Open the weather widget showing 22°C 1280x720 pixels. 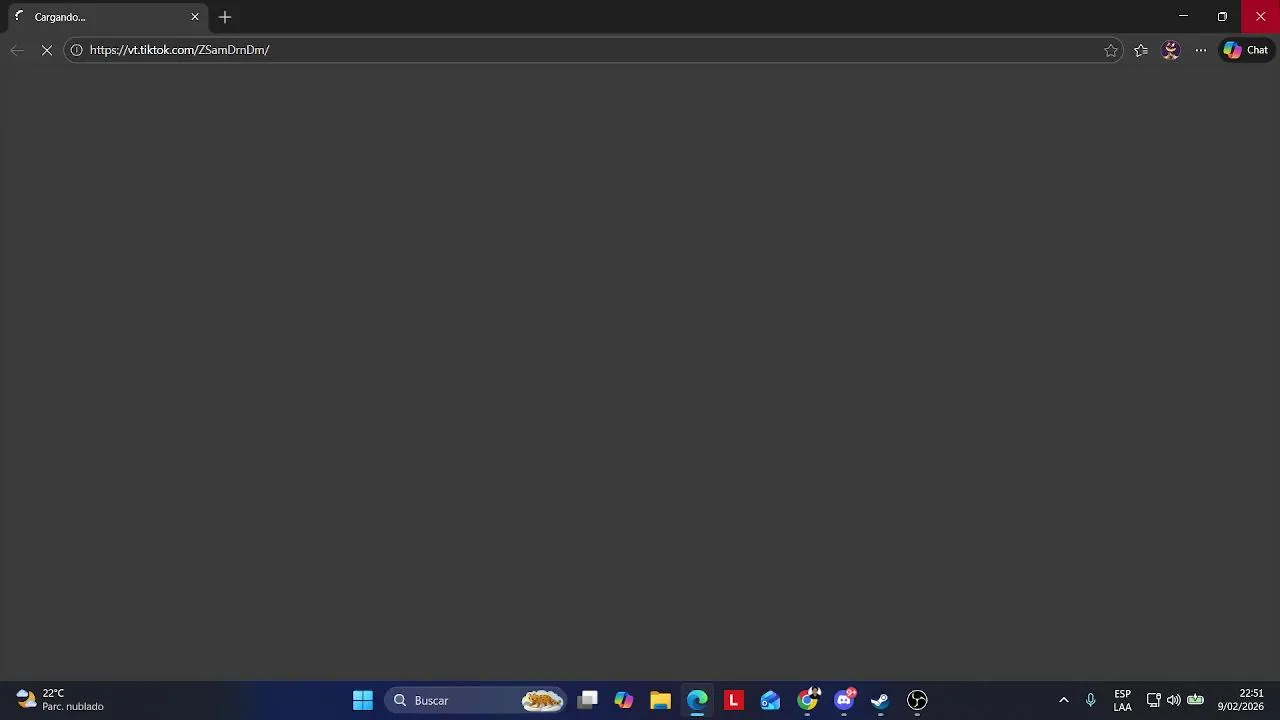[60, 700]
